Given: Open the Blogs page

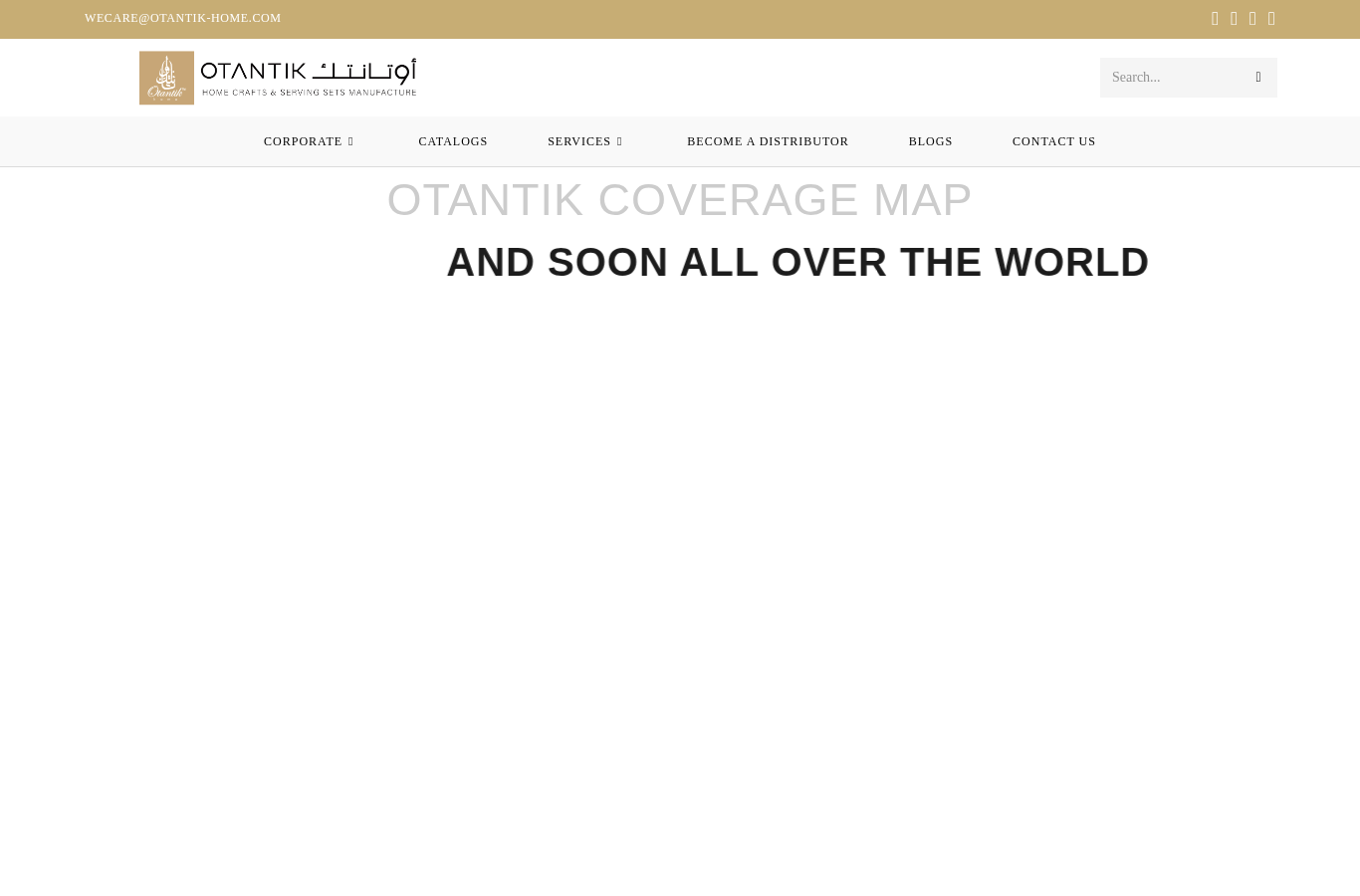Looking at the screenshot, I should coord(930,141).
